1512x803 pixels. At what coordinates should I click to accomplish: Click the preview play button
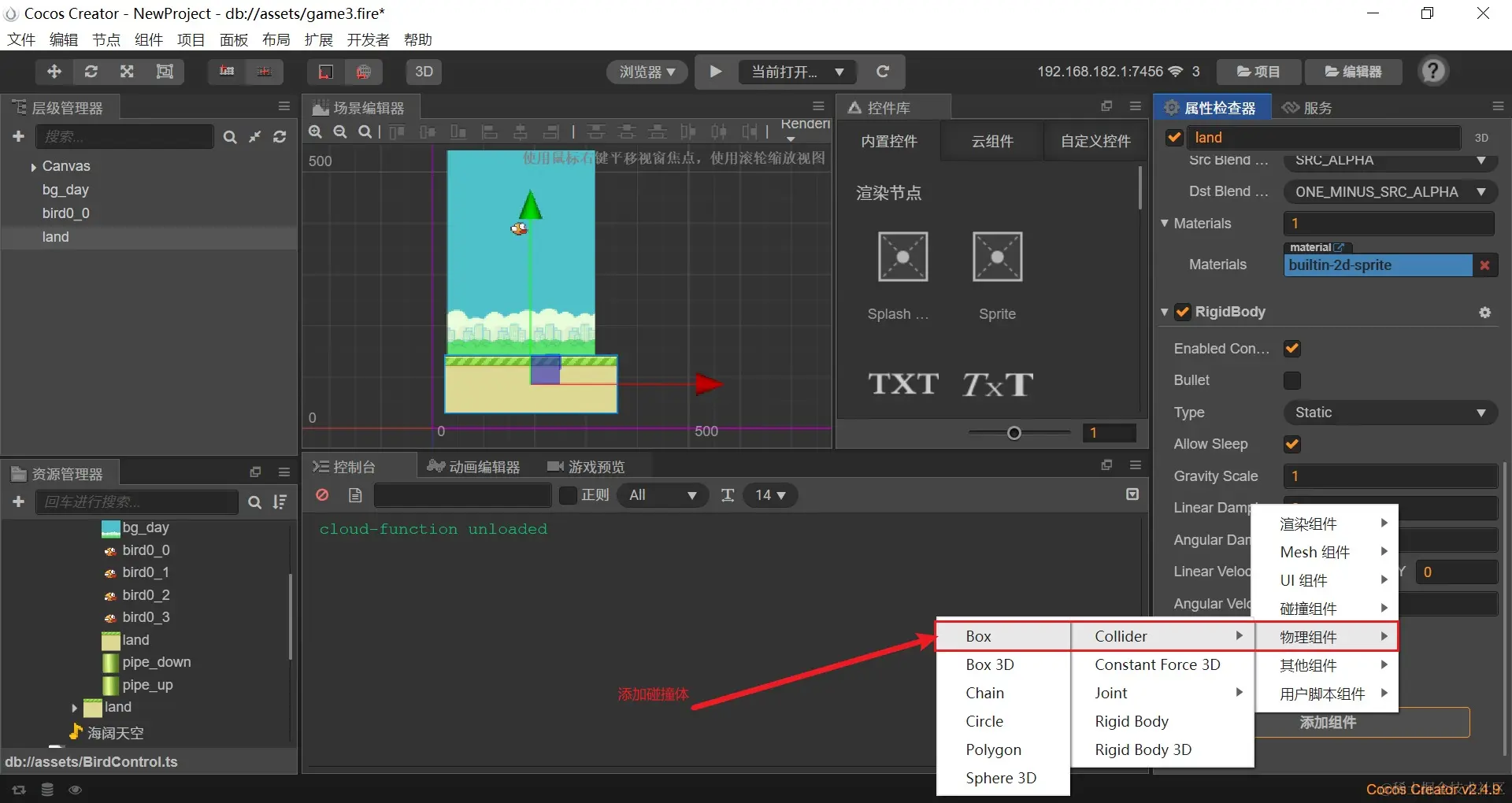715,72
